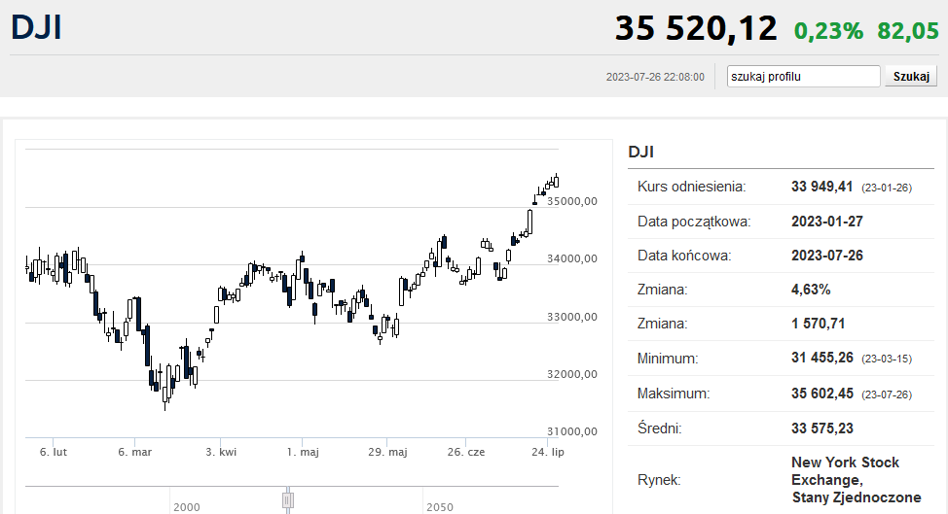Click the Średni value 33 575,23
This screenshot has height=514, width=948.
(822, 428)
